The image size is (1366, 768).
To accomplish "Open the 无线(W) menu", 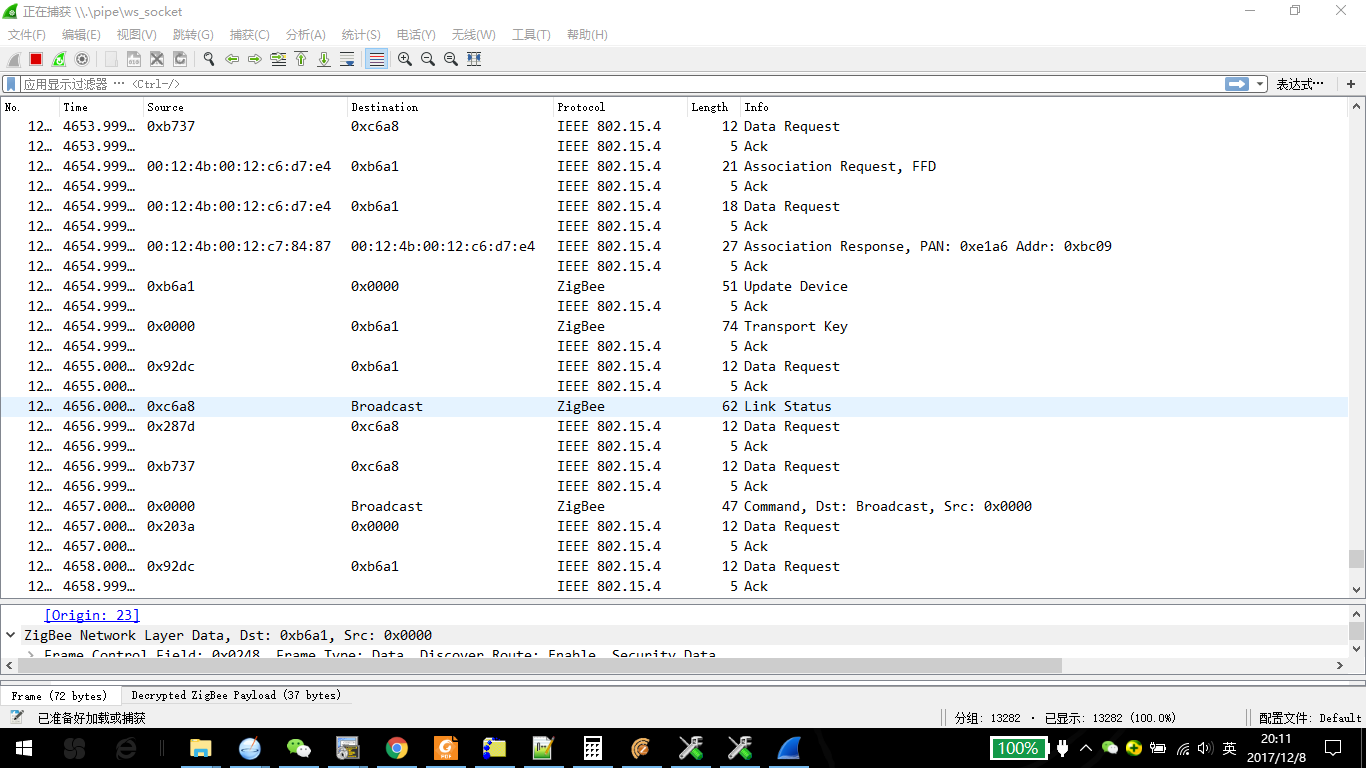I will 474,35.
